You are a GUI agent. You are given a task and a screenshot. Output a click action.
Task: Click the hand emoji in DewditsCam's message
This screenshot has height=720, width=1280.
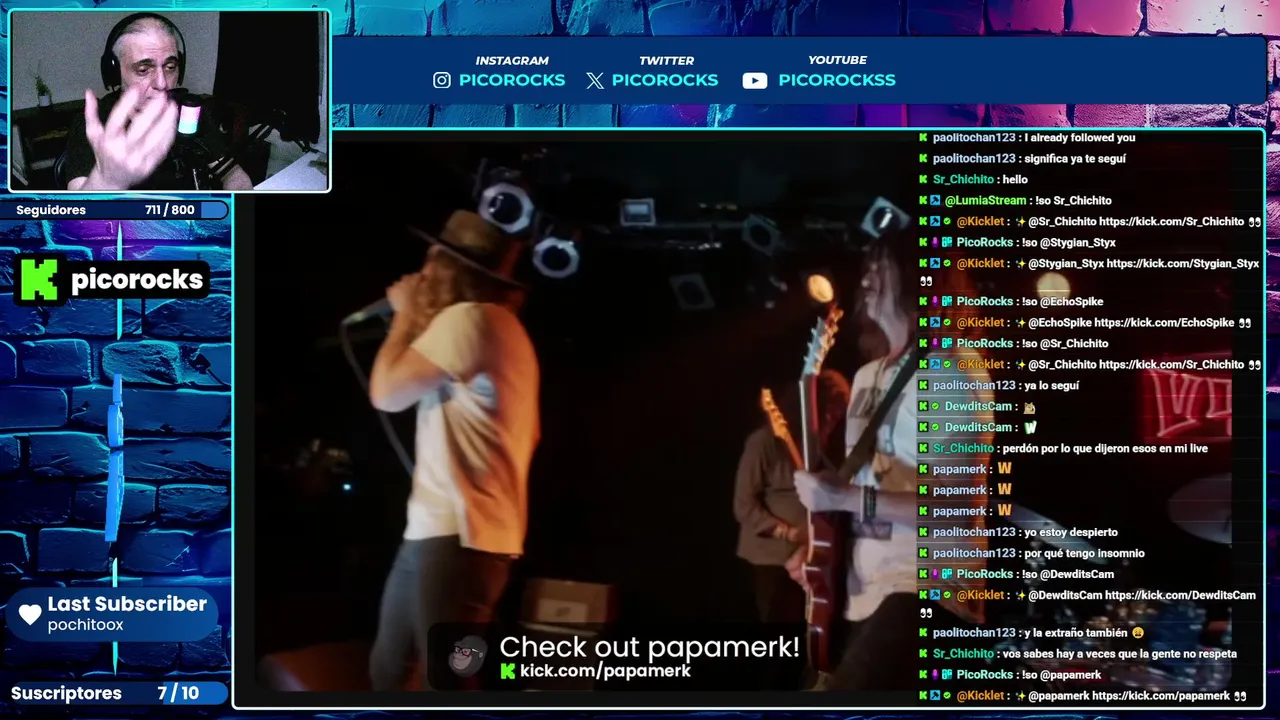1030,407
